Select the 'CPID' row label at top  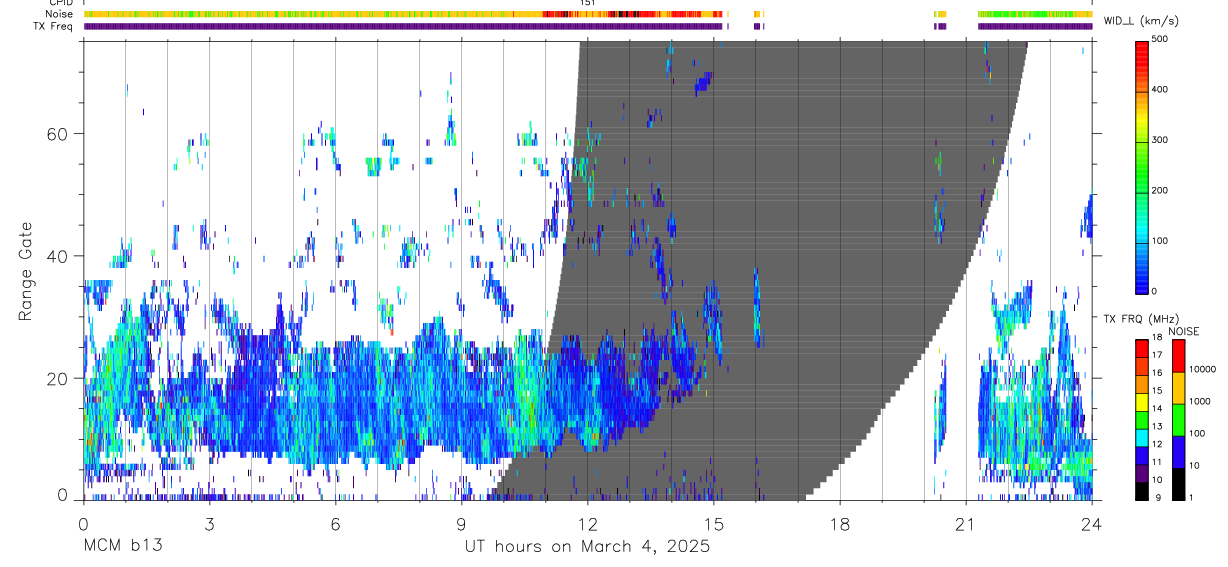tap(61, 3)
